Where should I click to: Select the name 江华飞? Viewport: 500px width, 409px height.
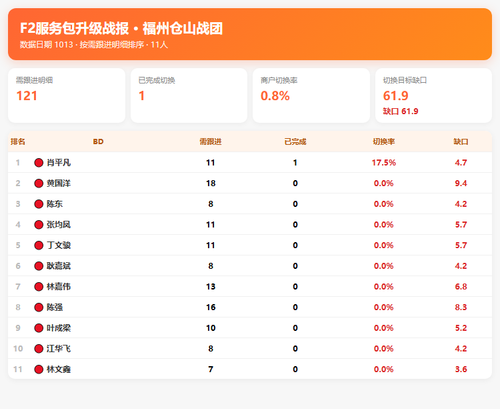coord(59,349)
